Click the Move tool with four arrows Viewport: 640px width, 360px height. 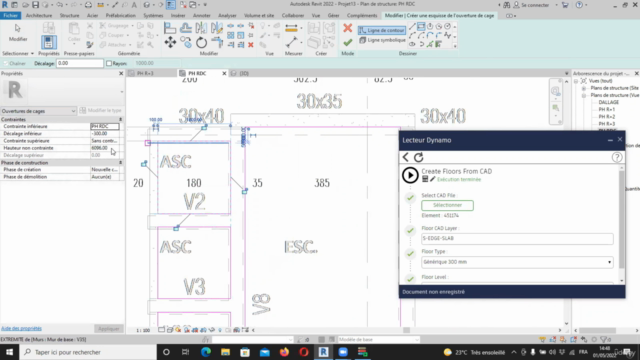point(170,42)
